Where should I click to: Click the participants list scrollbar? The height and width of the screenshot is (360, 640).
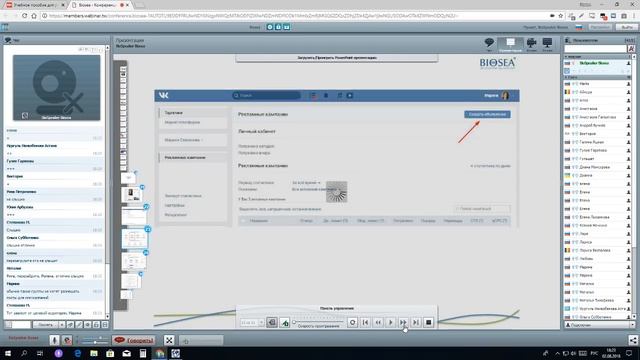tap(634, 186)
